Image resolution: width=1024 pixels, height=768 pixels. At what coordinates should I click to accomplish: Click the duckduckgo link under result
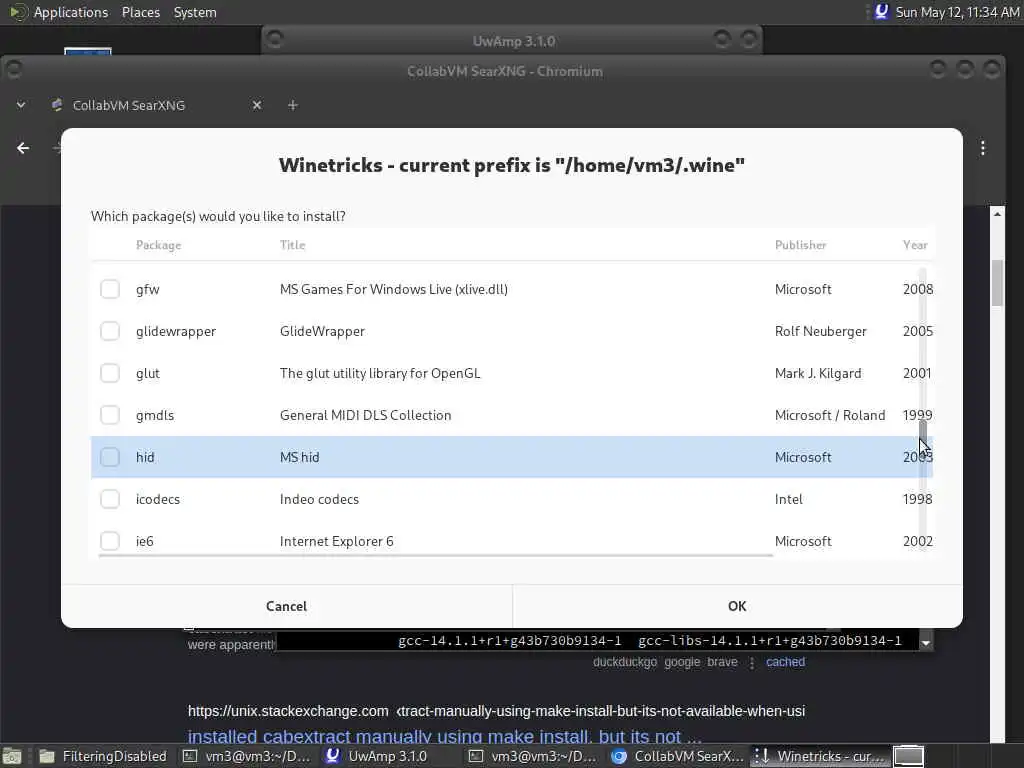point(624,662)
